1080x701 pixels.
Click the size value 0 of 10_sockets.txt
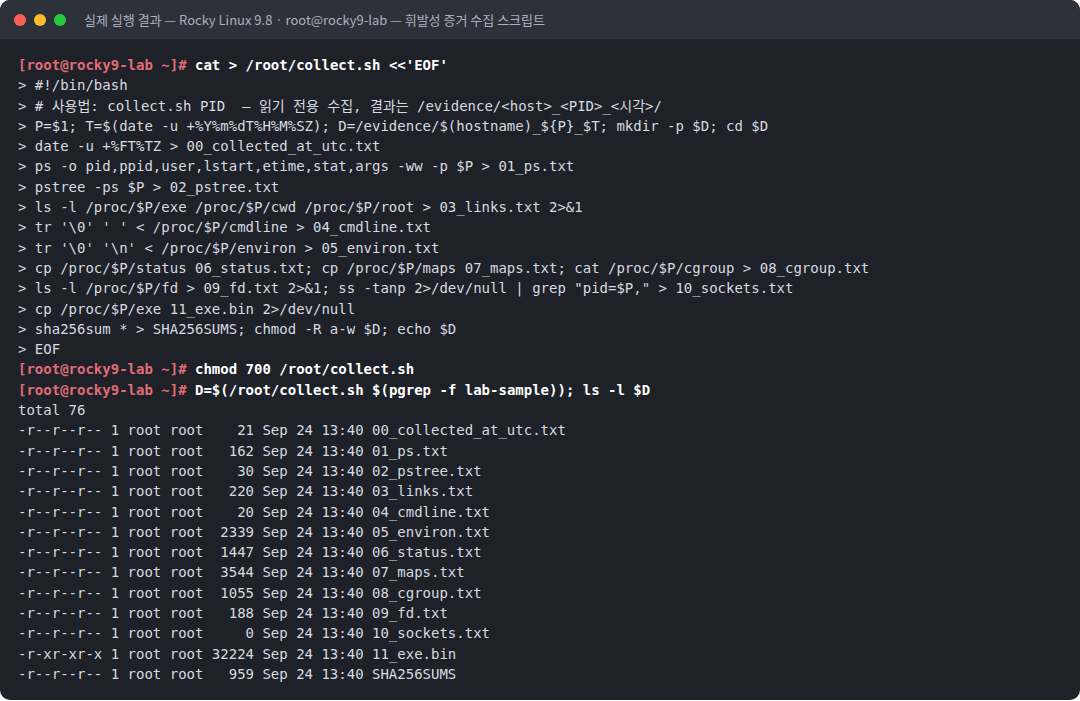click(249, 634)
